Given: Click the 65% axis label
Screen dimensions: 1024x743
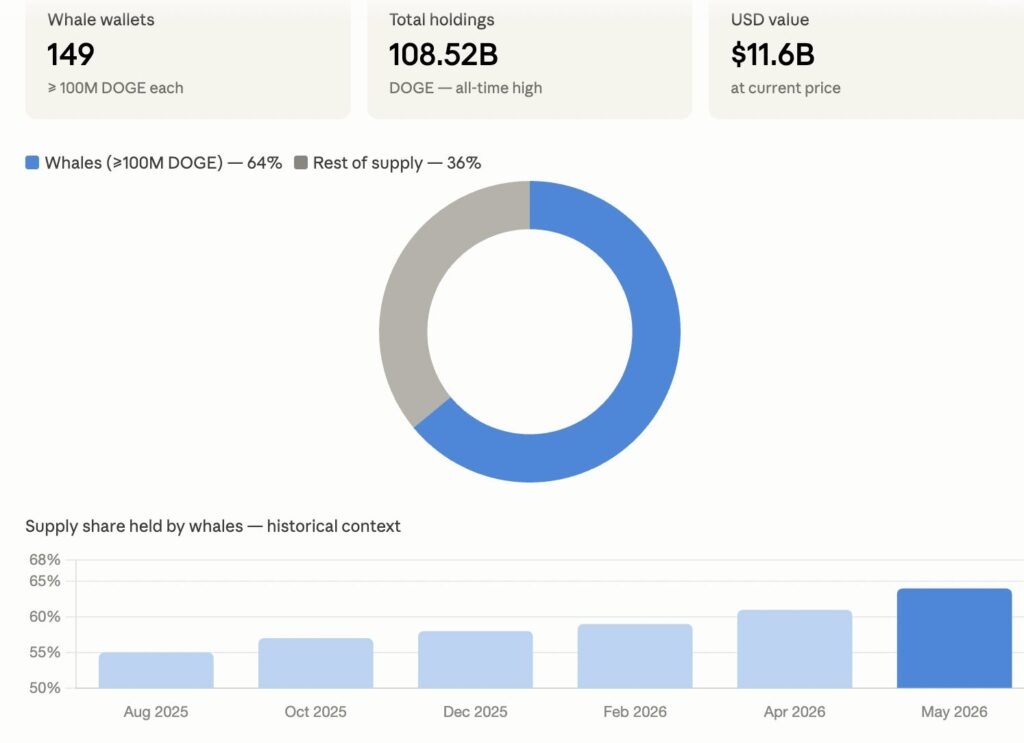Looking at the screenshot, I should click(x=44, y=581).
